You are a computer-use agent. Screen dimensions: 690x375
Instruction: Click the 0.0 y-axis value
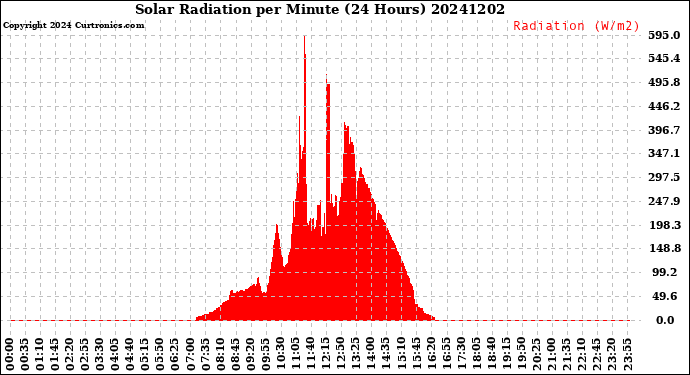point(665,320)
